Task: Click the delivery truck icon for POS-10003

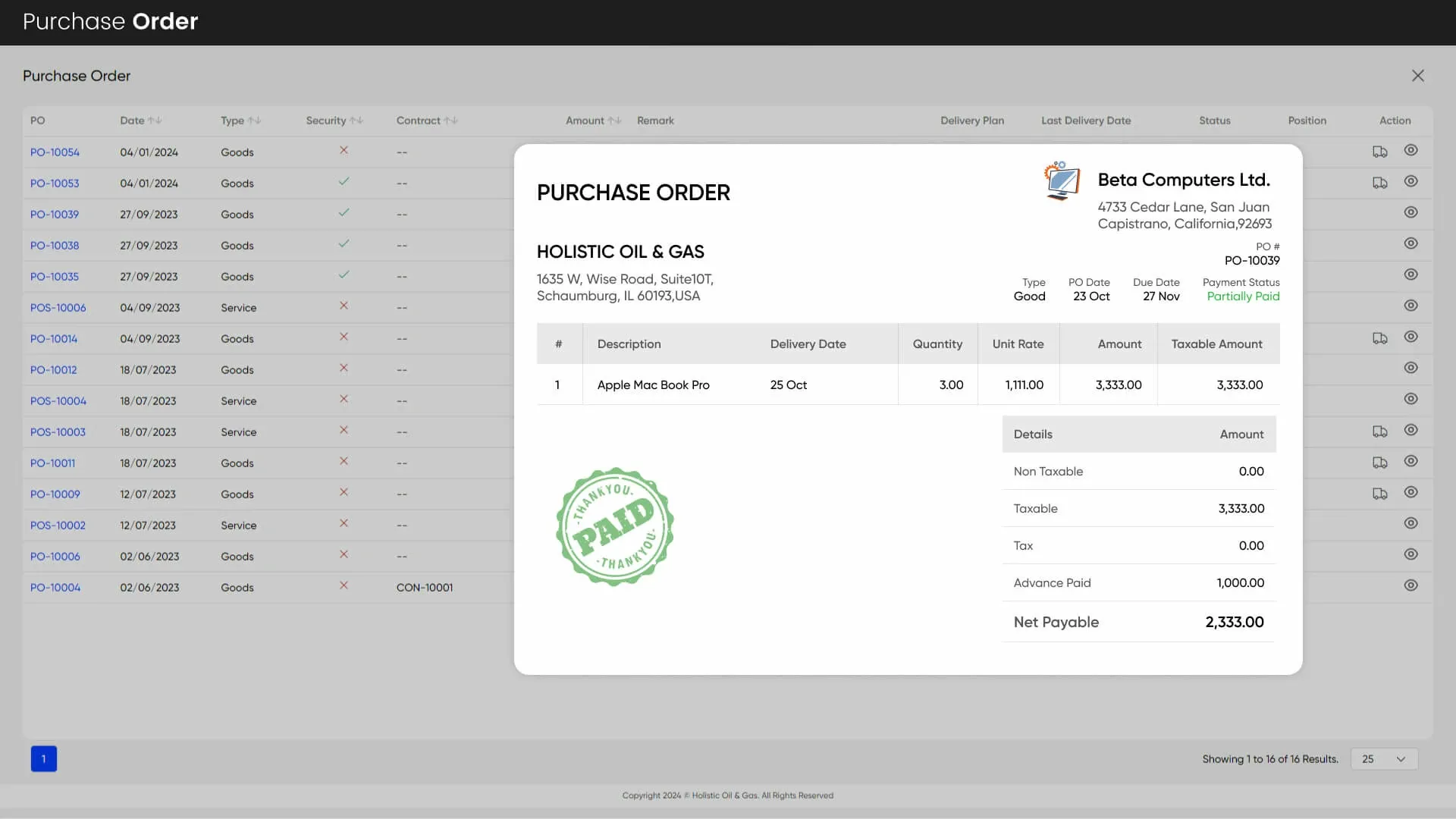Action: 1379,431
